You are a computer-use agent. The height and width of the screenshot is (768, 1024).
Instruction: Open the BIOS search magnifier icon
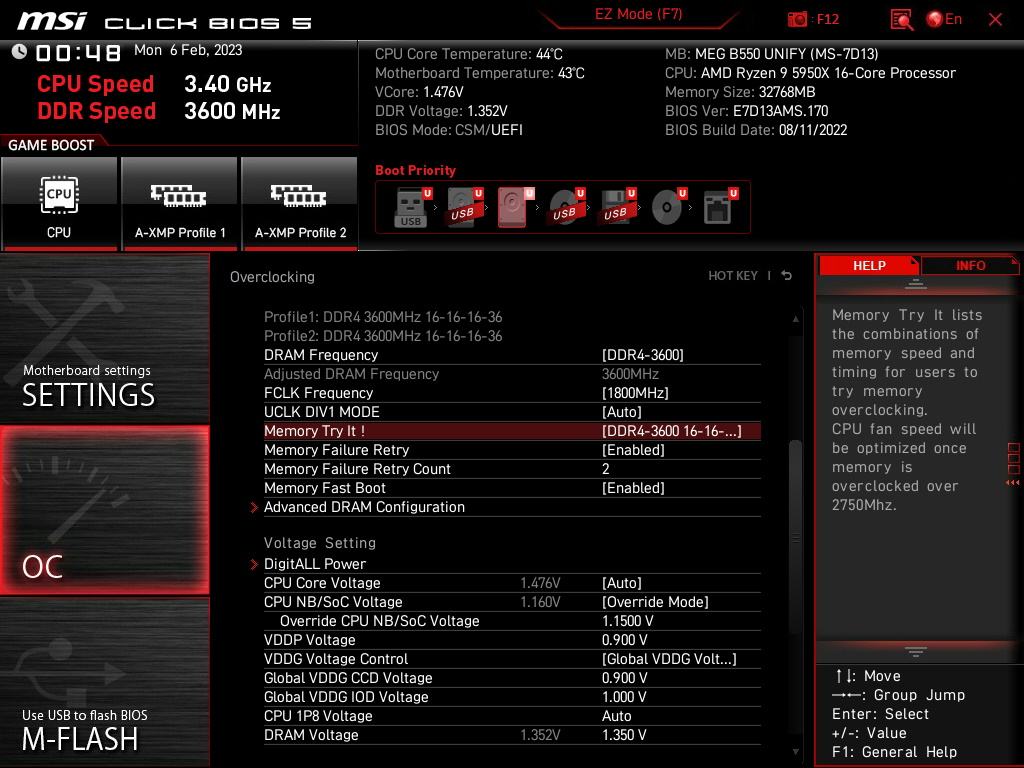pyautogui.click(x=901, y=20)
